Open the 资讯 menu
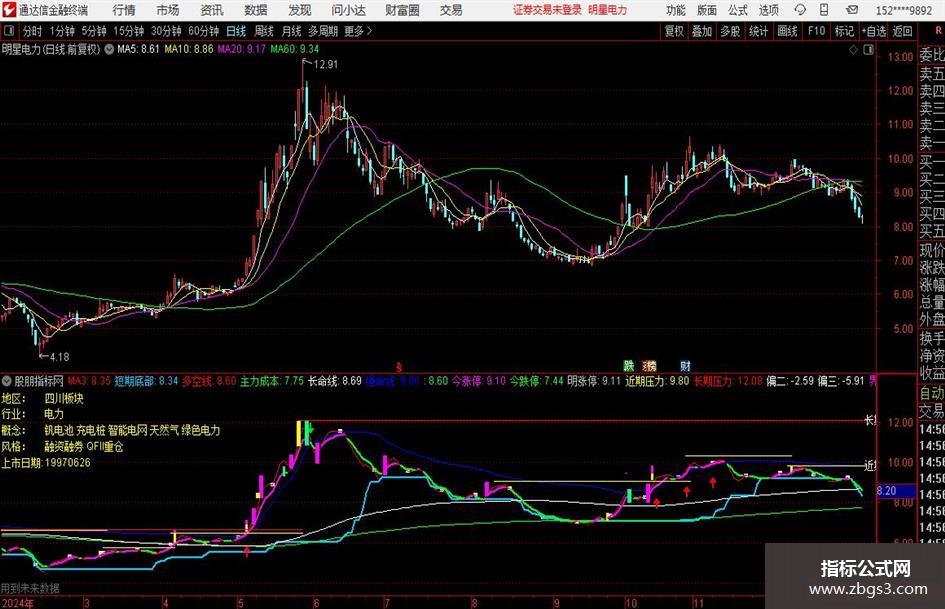The height and width of the screenshot is (609, 945). pos(212,10)
